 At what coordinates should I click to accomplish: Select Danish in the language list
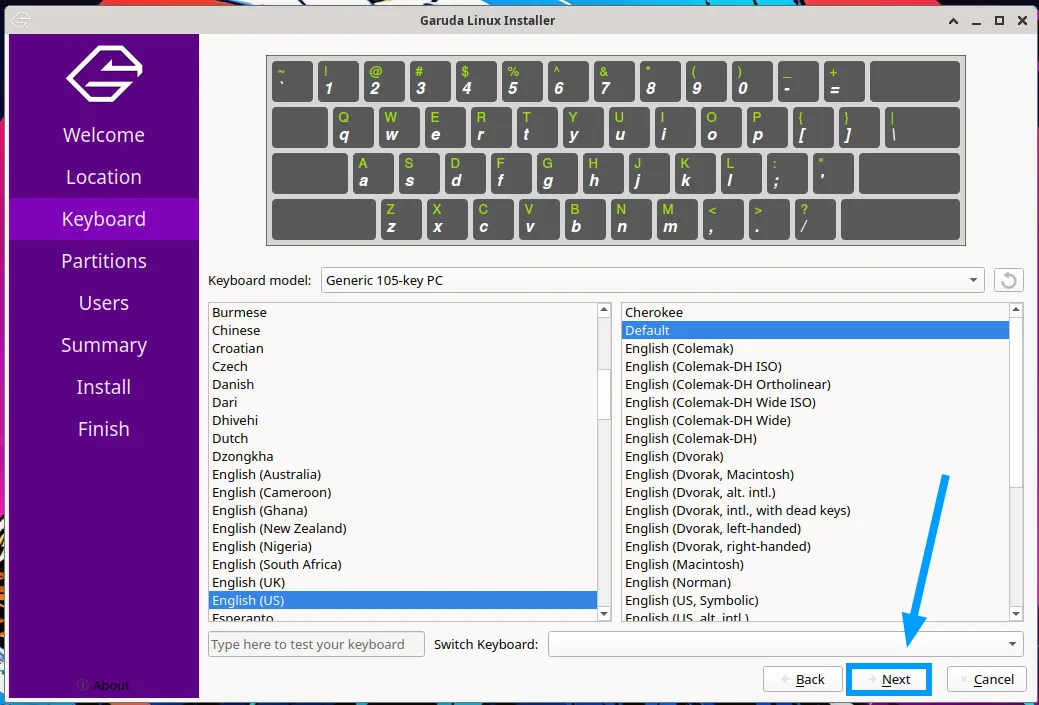[x=402, y=384]
